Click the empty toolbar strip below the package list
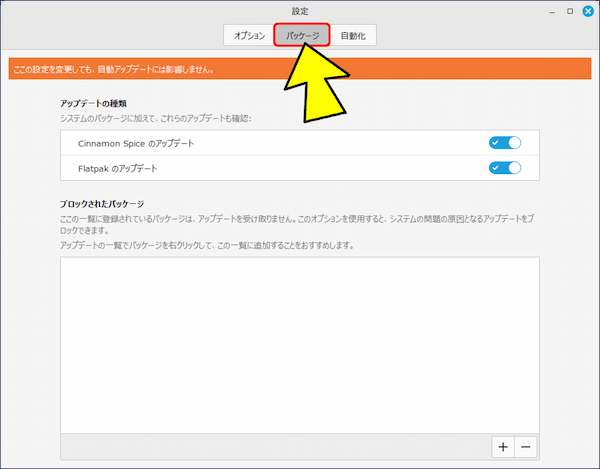Screen dimensions: 600x469 point(270,446)
